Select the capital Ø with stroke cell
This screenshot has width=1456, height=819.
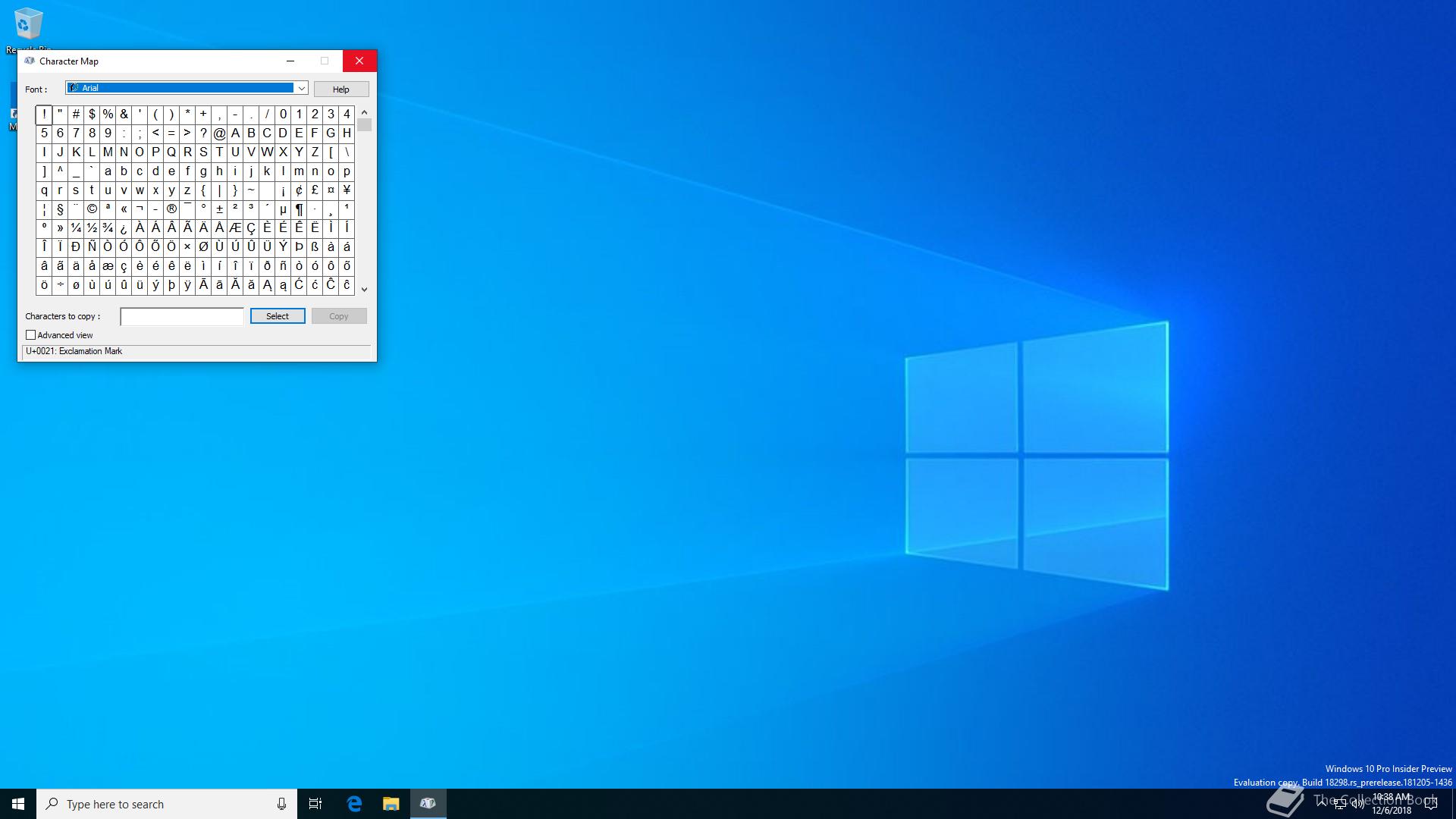click(203, 247)
